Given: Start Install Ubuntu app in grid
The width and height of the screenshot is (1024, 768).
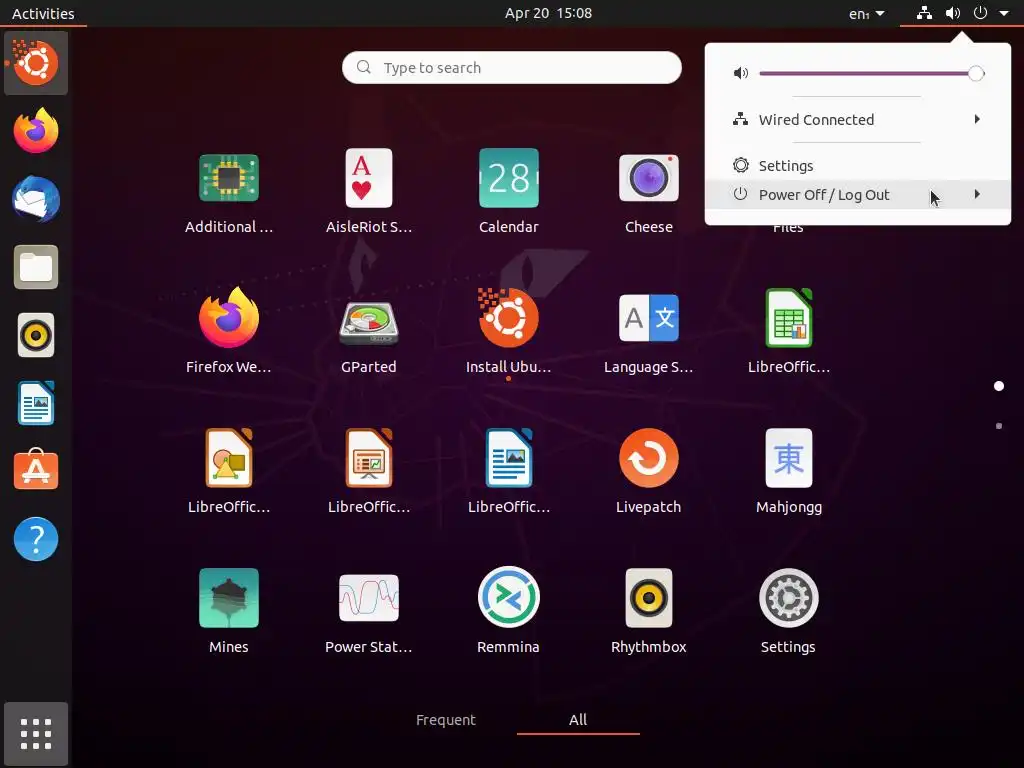Looking at the screenshot, I should [509, 318].
